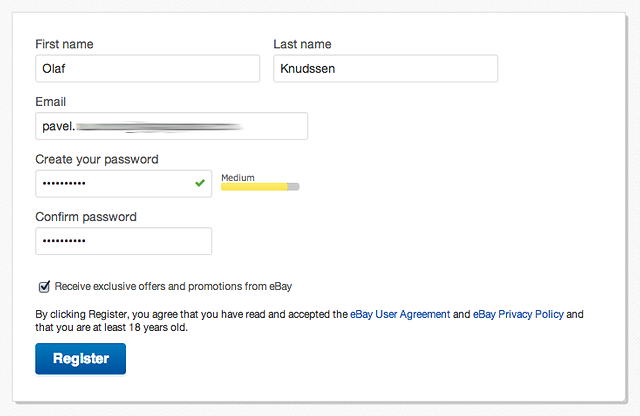Click the Confirm password field
640x416 pixels.
click(x=123, y=241)
